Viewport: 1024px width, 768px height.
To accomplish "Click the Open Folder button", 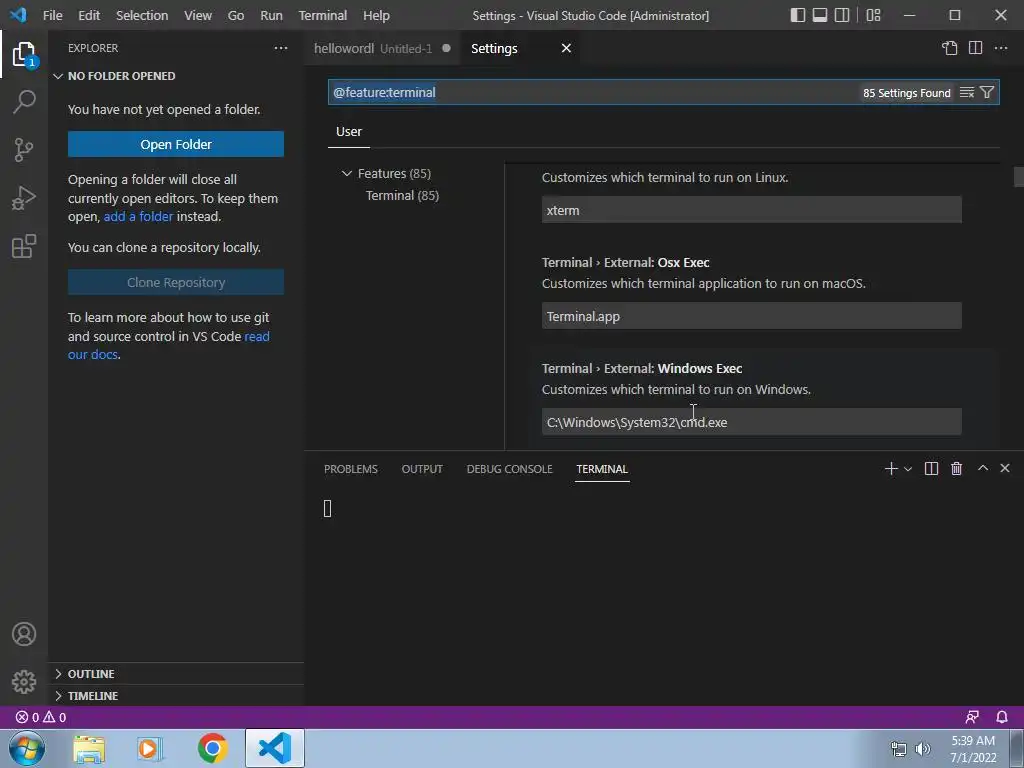I will click(x=176, y=144).
